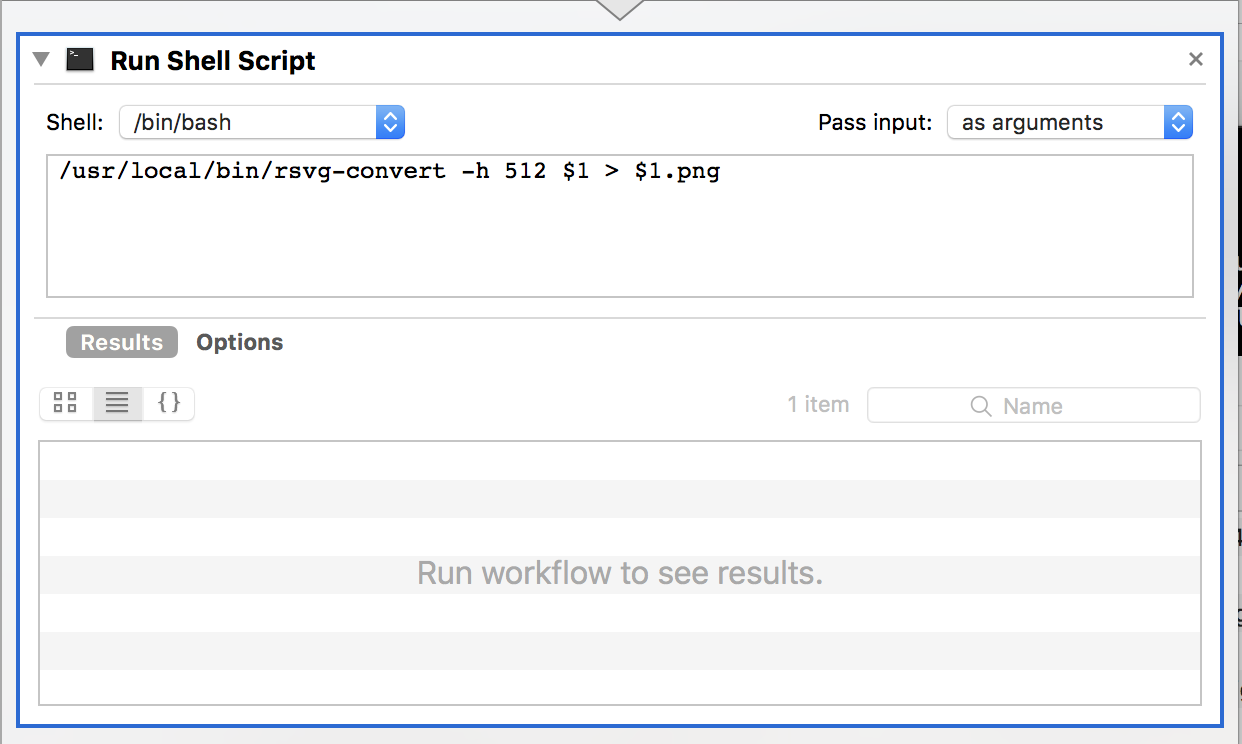Remove the action with the X button
The width and height of the screenshot is (1242, 744).
1195,60
